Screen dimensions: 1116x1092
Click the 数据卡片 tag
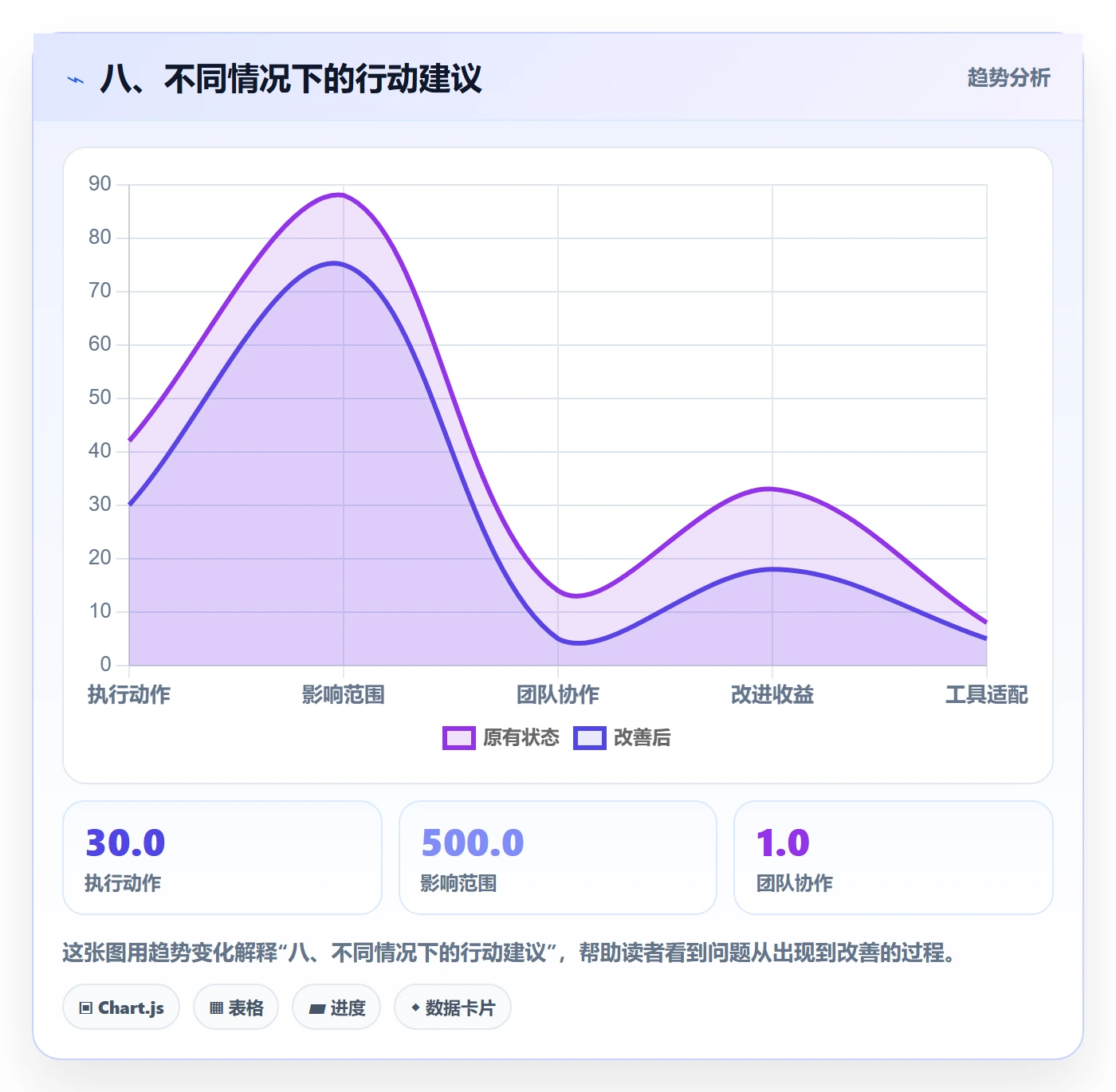point(453,1008)
